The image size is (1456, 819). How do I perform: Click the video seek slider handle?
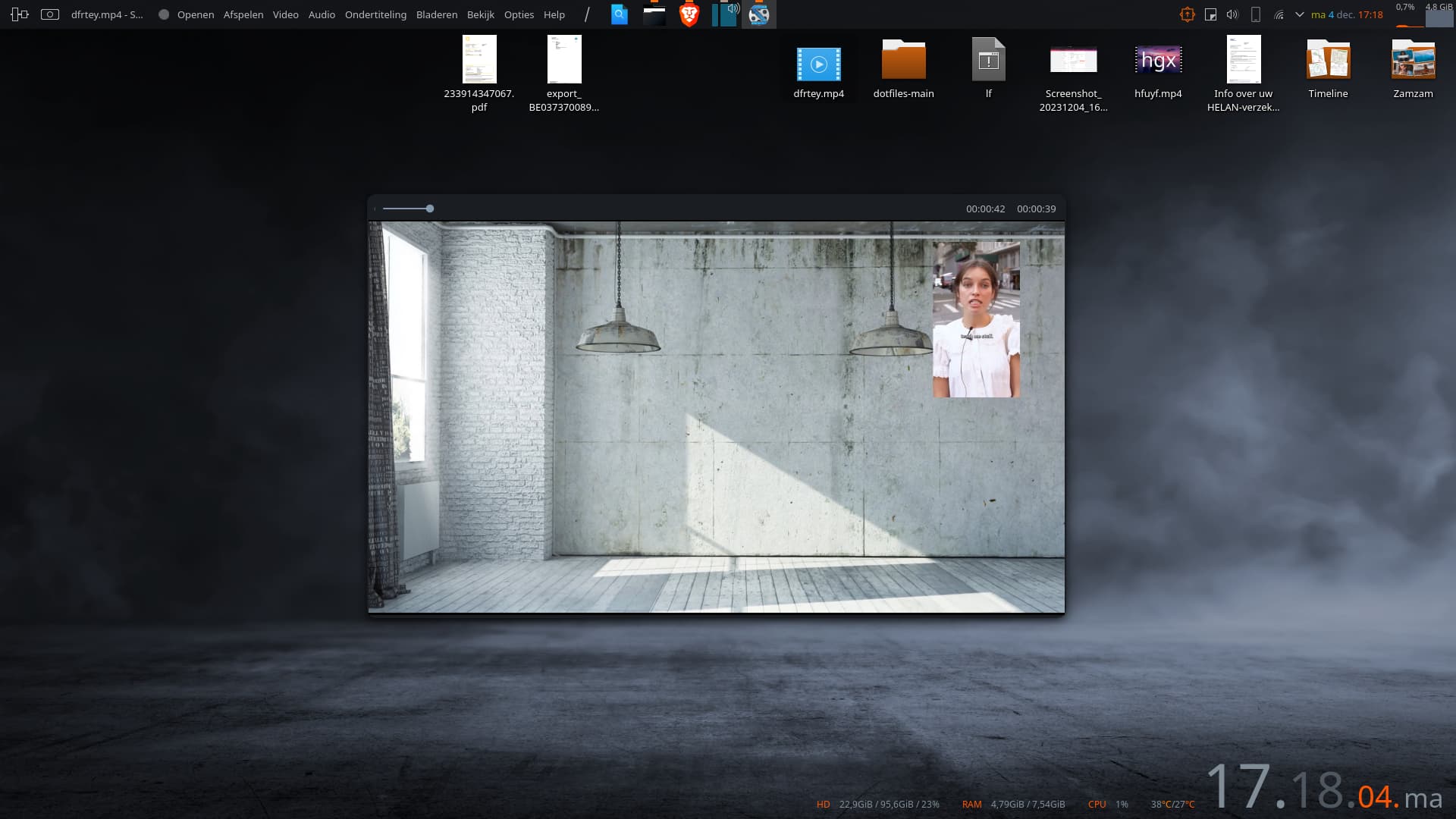coord(430,209)
